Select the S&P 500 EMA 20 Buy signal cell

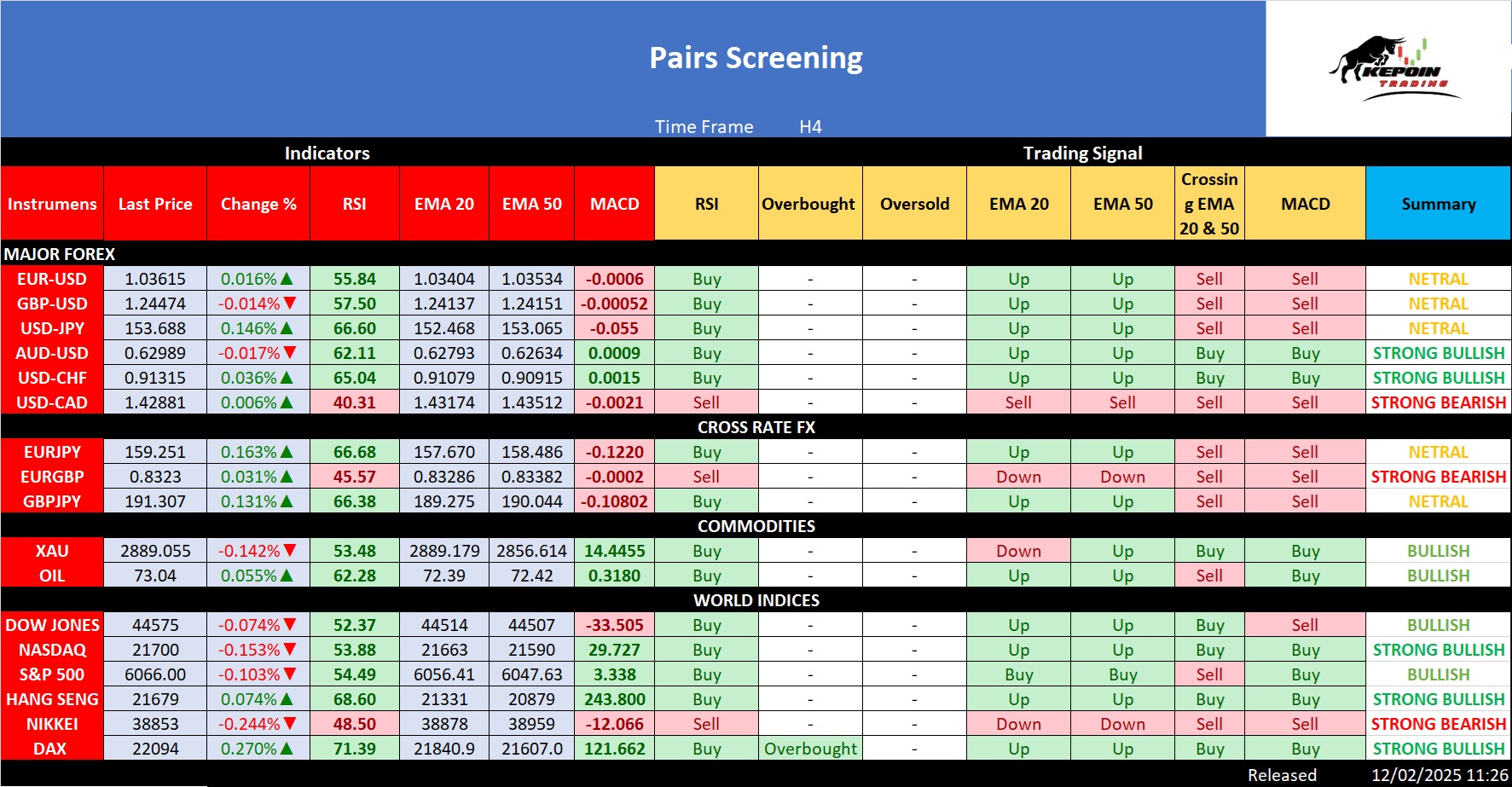click(x=1018, y=674)
